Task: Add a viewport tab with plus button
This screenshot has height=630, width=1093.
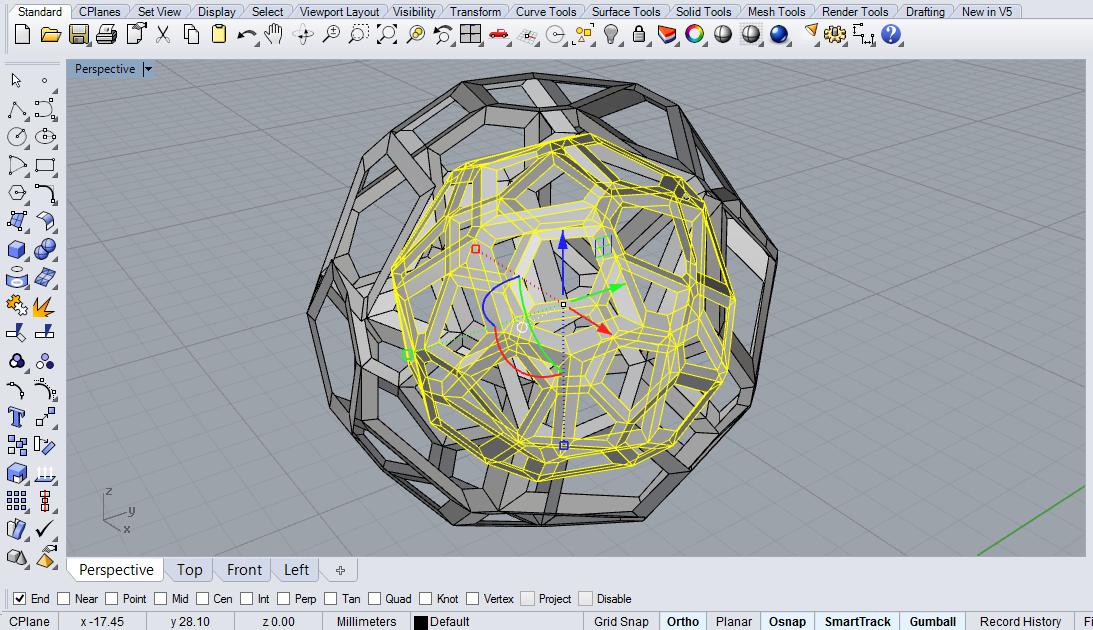Action: [x=340, y=570]
